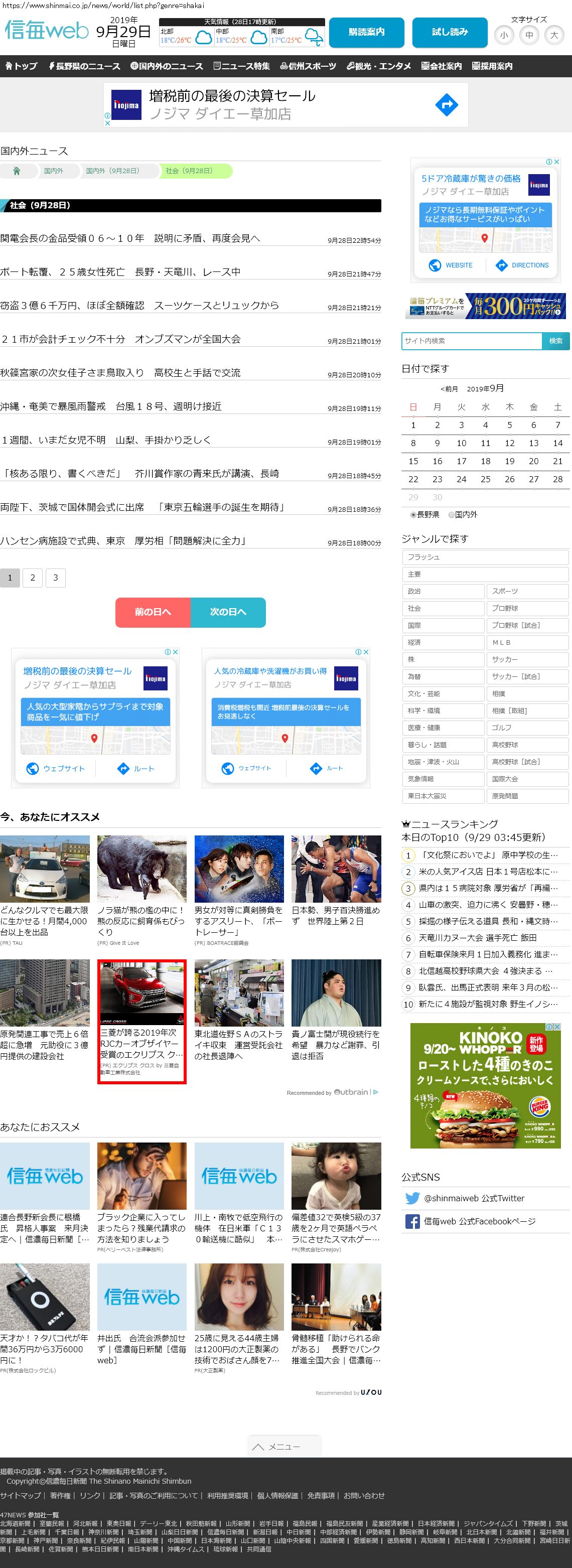Screen dimensions: 572x1568
Task: Open the Mitsubishi Eclipse Cross article thumbnail
Action: pos(142,992)
